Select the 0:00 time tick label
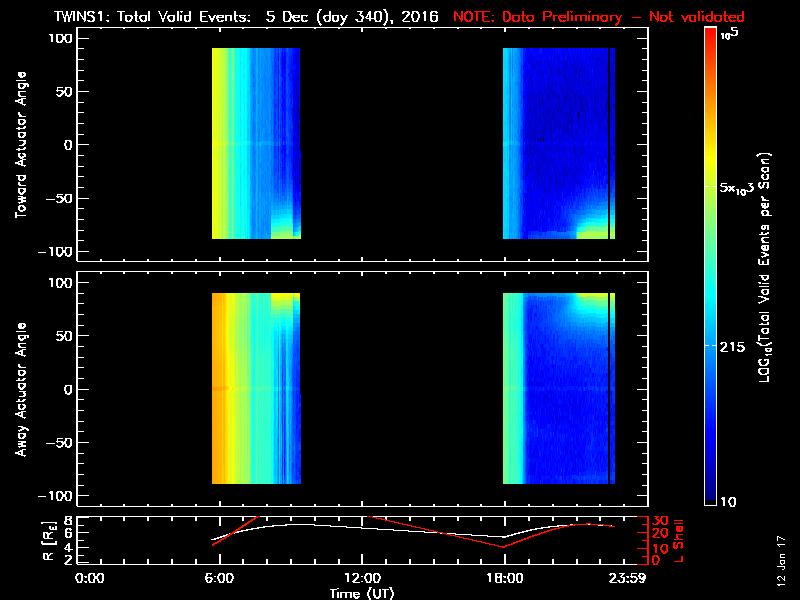The height and width of the screenshot is (600, 800). [x=89, y=578]
